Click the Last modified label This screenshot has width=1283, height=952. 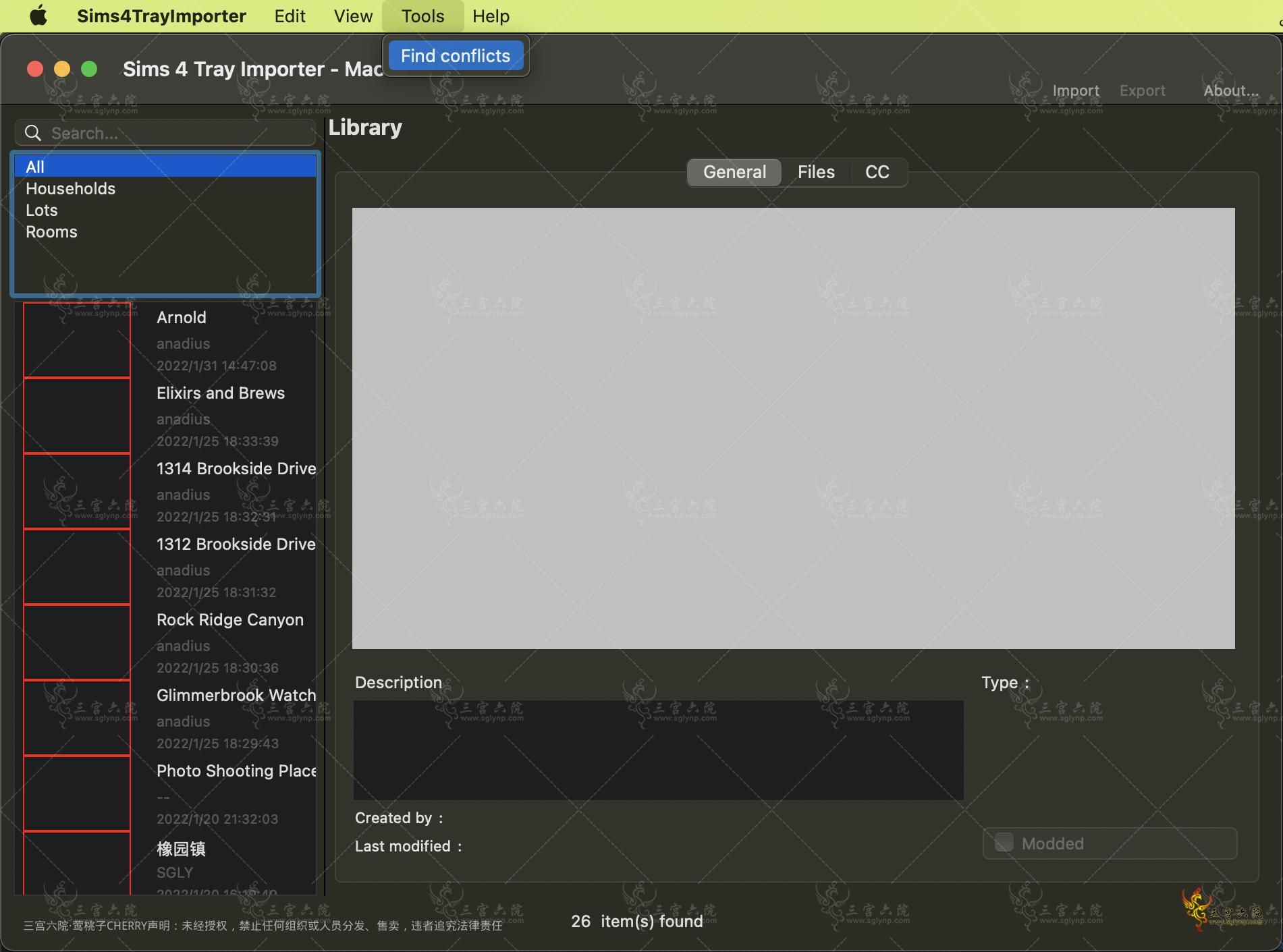point(408,846)
